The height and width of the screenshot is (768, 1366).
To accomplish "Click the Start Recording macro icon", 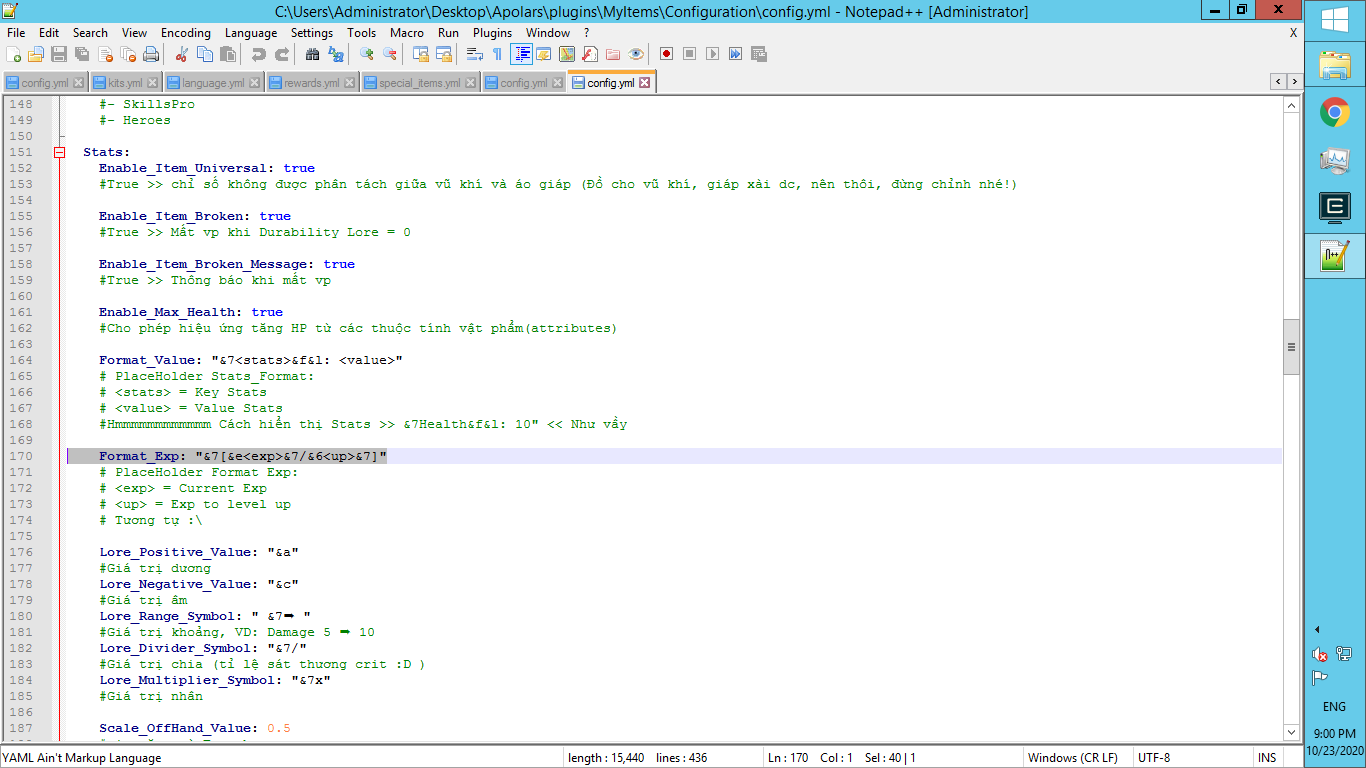I will point(666,54).
